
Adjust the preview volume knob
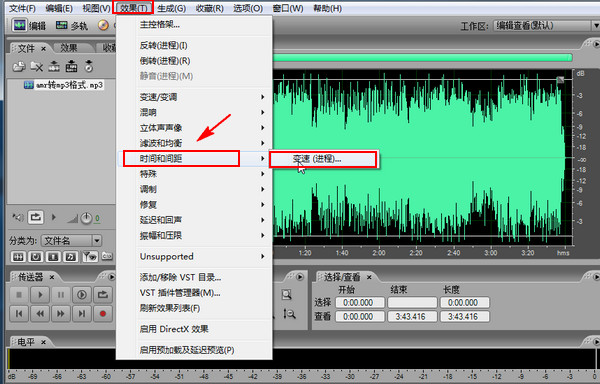point(86,218)
